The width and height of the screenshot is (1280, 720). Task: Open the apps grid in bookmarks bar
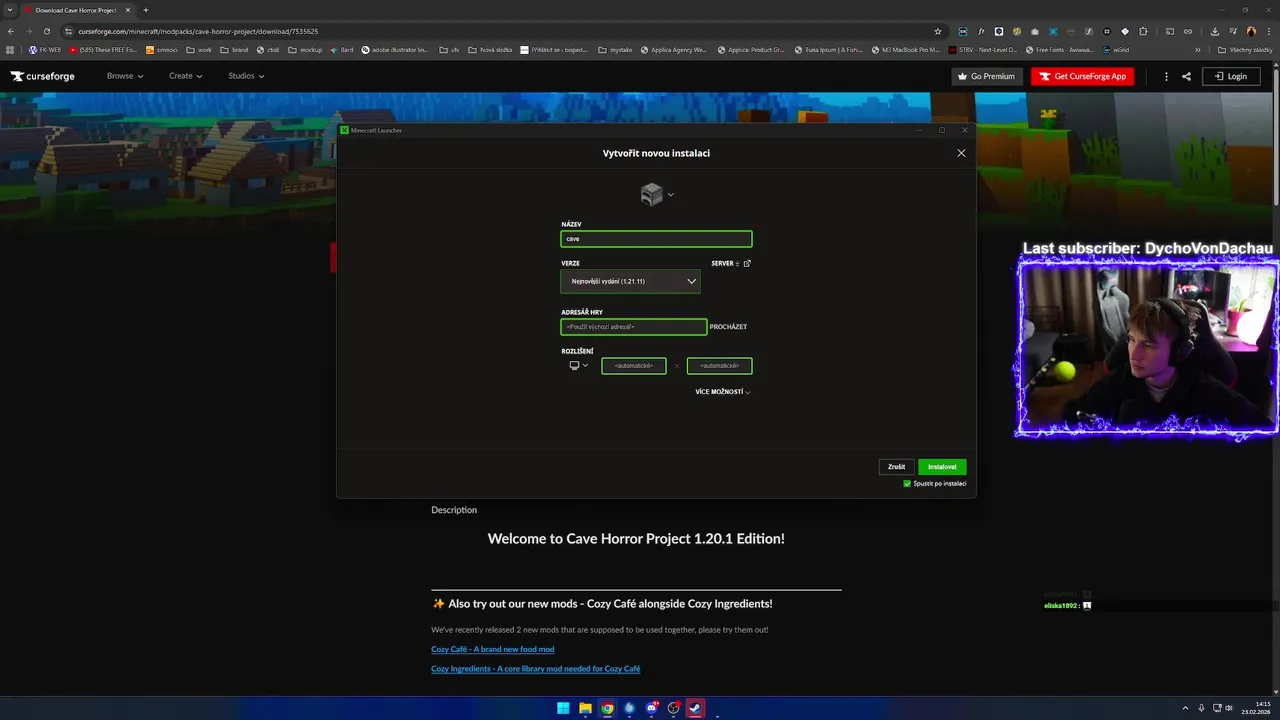(x=11, y=49)
